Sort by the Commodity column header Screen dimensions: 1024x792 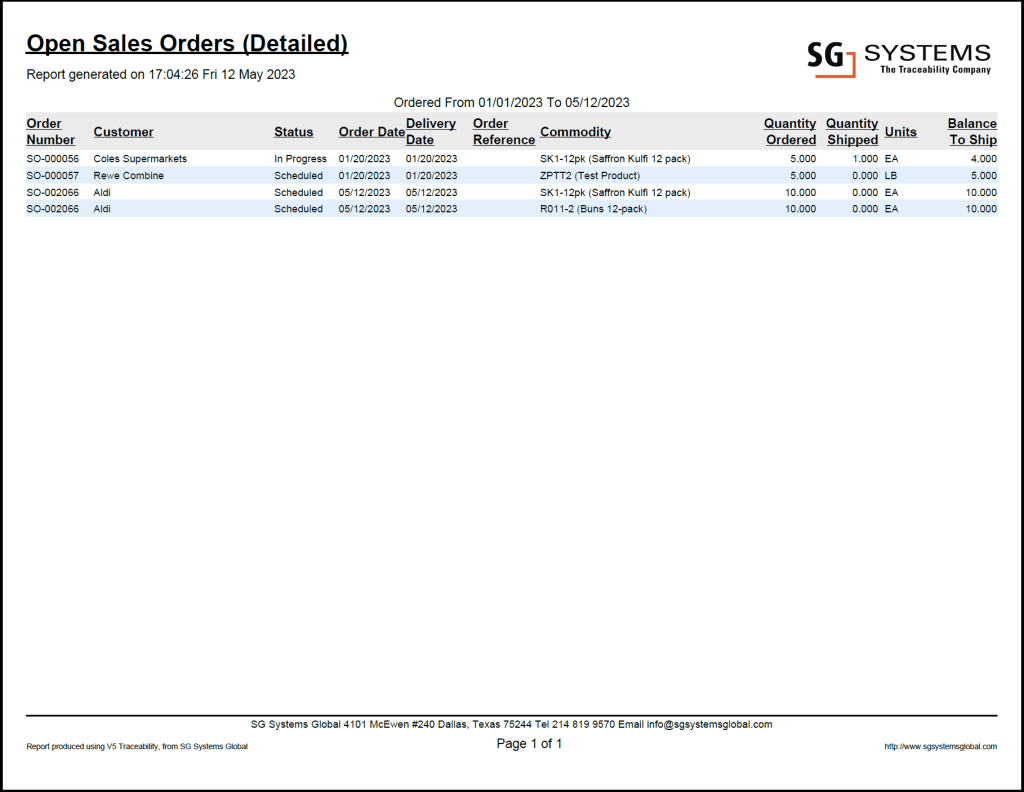click(575, 131)
